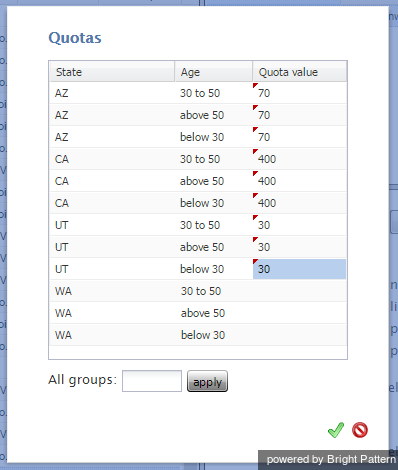Select the UT above 50 Age cell

214,247
